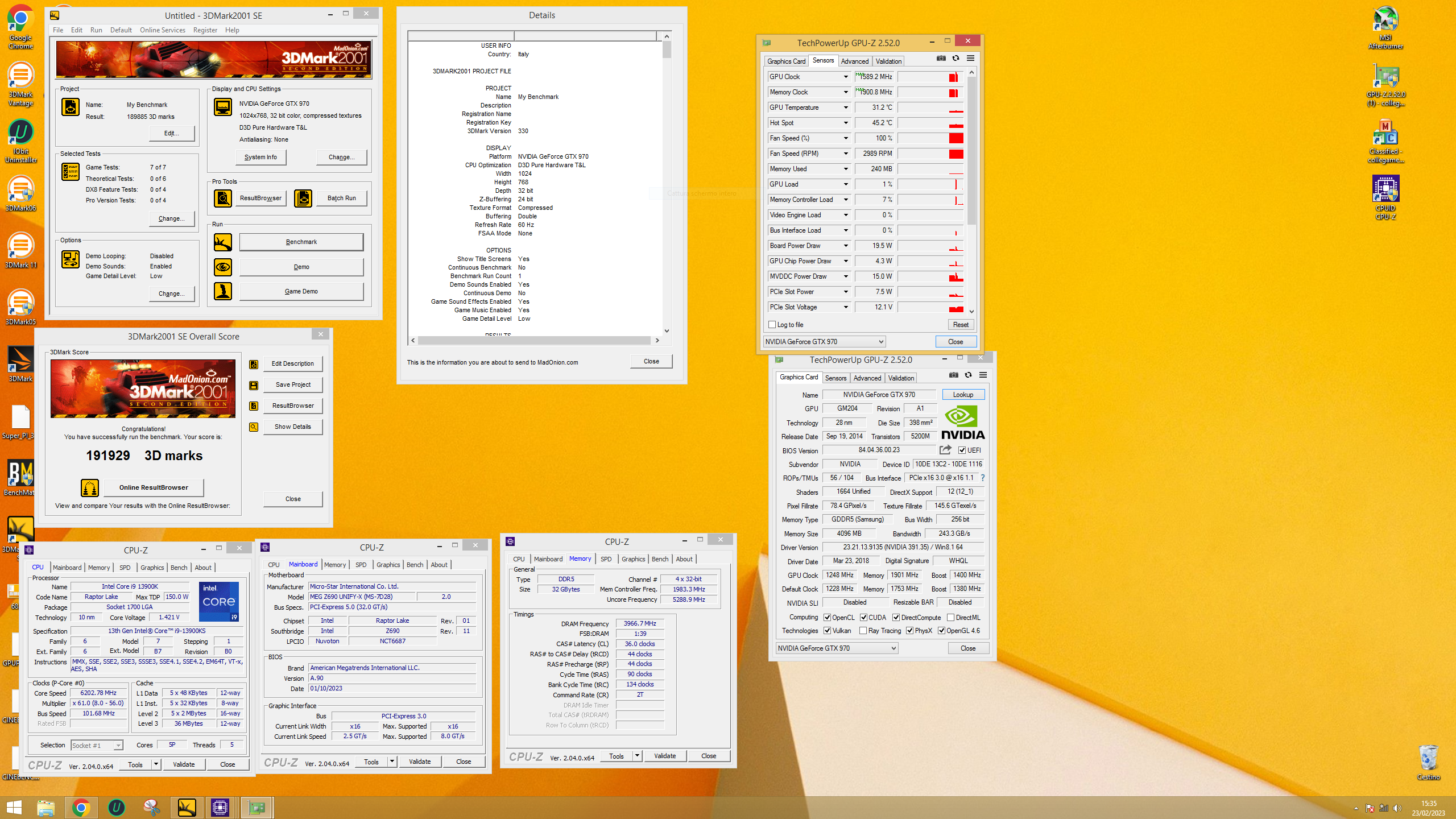The image size is (1456, 819).
Task: Switch to Bench tab in CPU-Z Memory window
Action: (x=660, y=559)
